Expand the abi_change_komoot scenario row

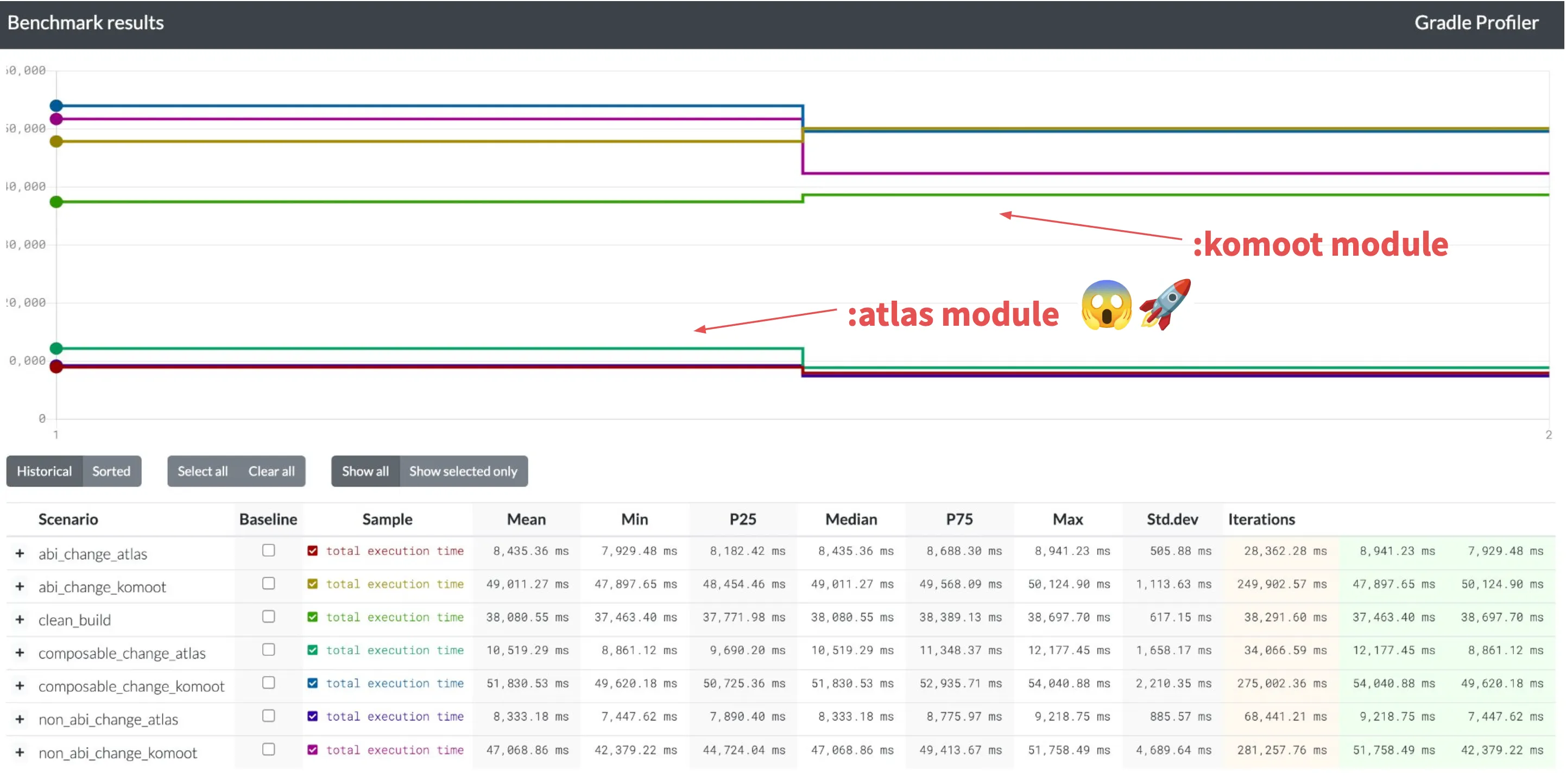tap(20, 586)
